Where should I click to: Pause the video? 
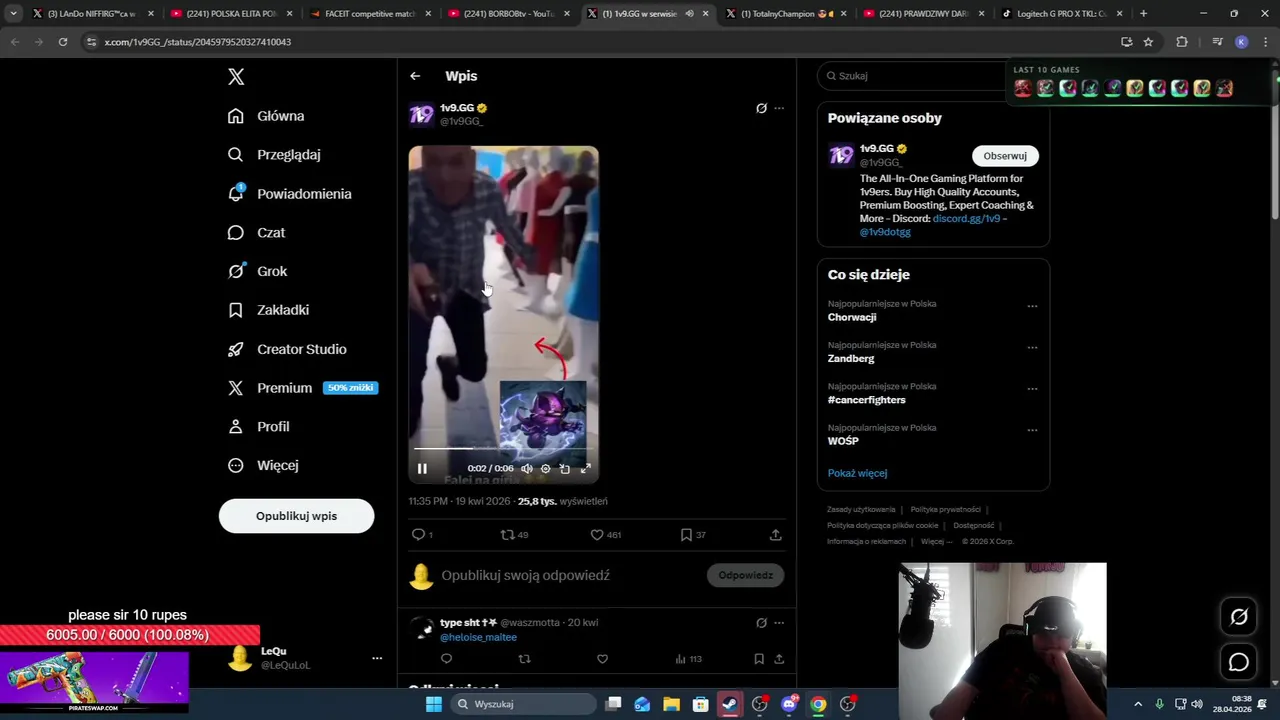422,468
